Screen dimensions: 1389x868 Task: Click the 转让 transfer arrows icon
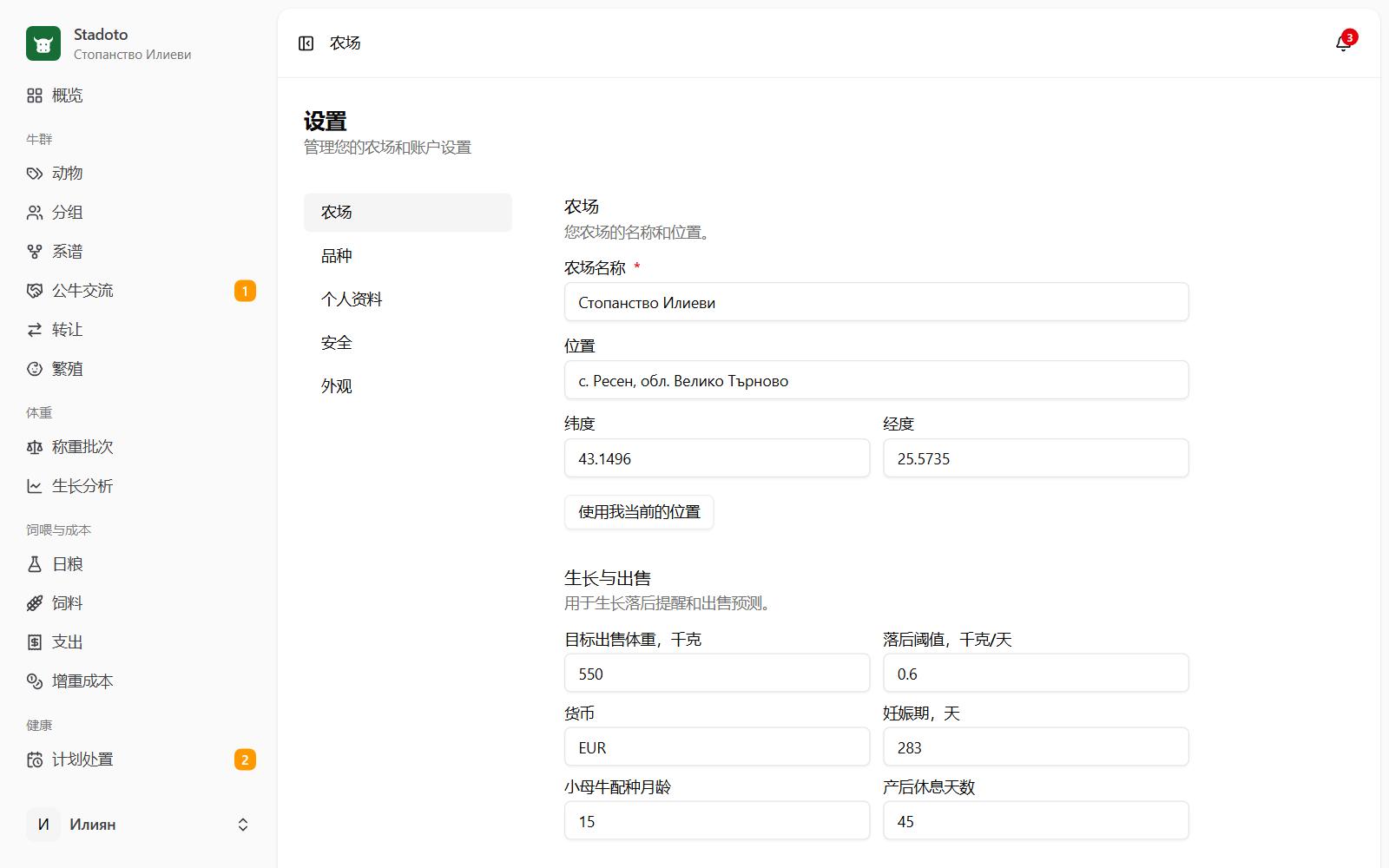click(x=35, y=330)
